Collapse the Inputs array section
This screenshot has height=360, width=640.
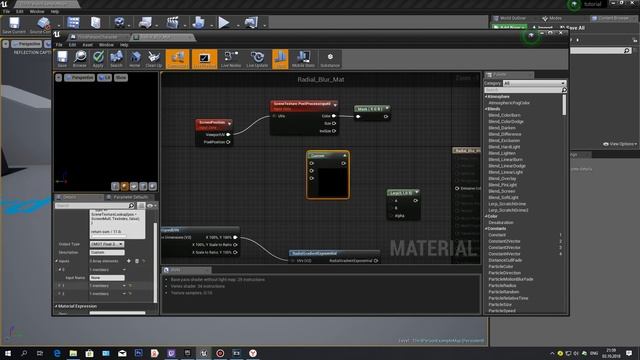pyautogui.click(x=57, y=261)
